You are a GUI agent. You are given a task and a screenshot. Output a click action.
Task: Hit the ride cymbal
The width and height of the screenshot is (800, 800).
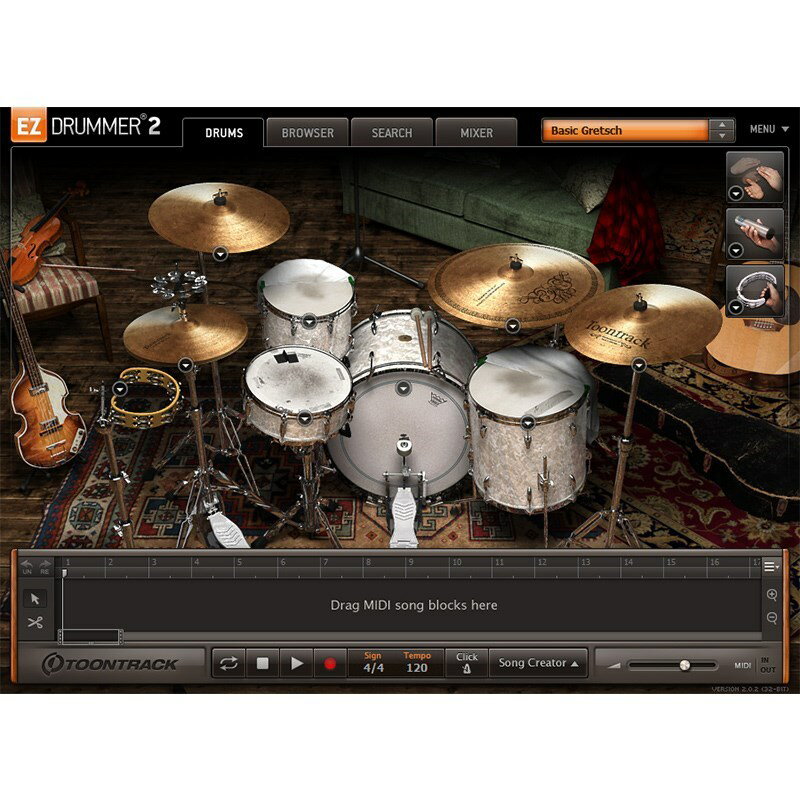click(x=514, y=286)
